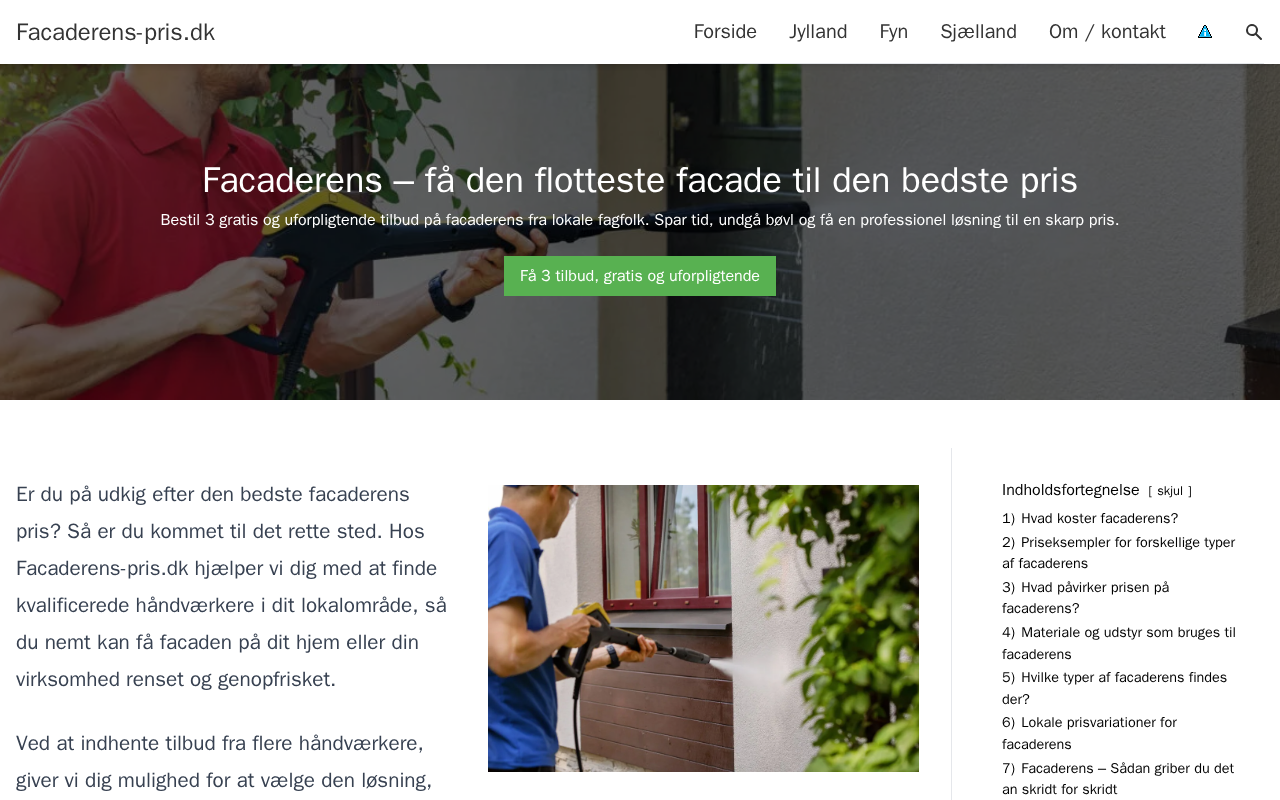Click the pressure washing window image
1280x800 pixels.
pyautogui.click(x=703, y=628)
